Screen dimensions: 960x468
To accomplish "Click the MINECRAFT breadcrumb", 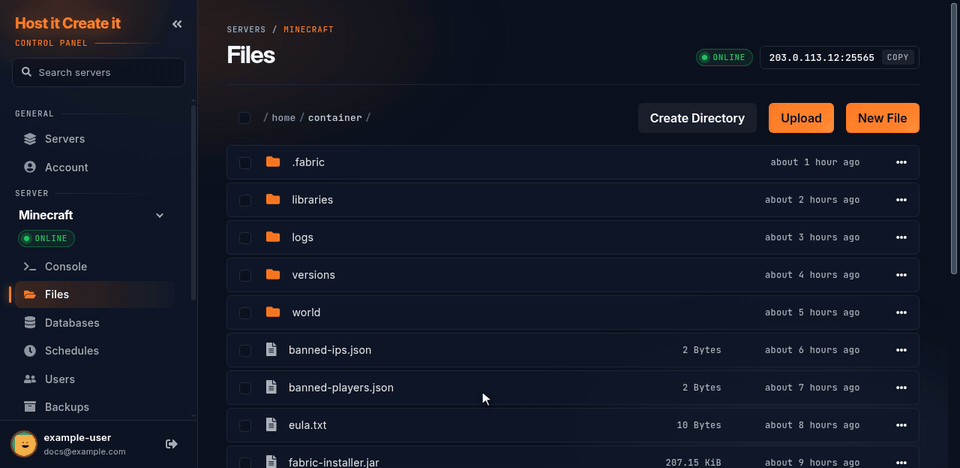I will click(x=309, y=29).
